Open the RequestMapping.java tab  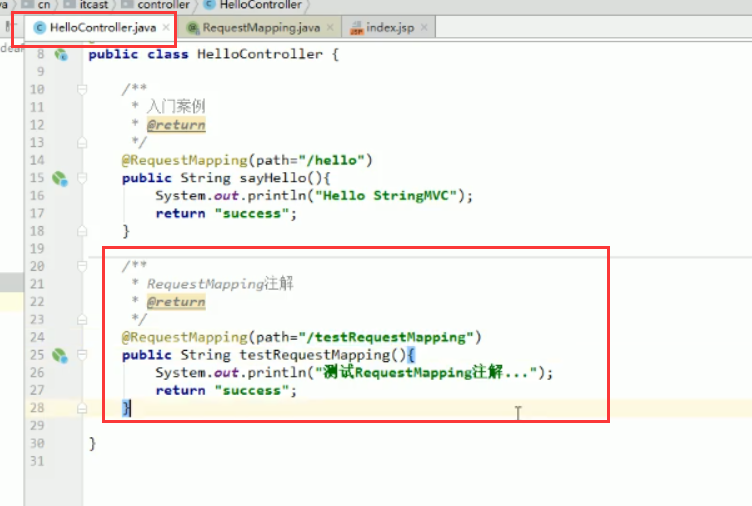coord(261,28)
